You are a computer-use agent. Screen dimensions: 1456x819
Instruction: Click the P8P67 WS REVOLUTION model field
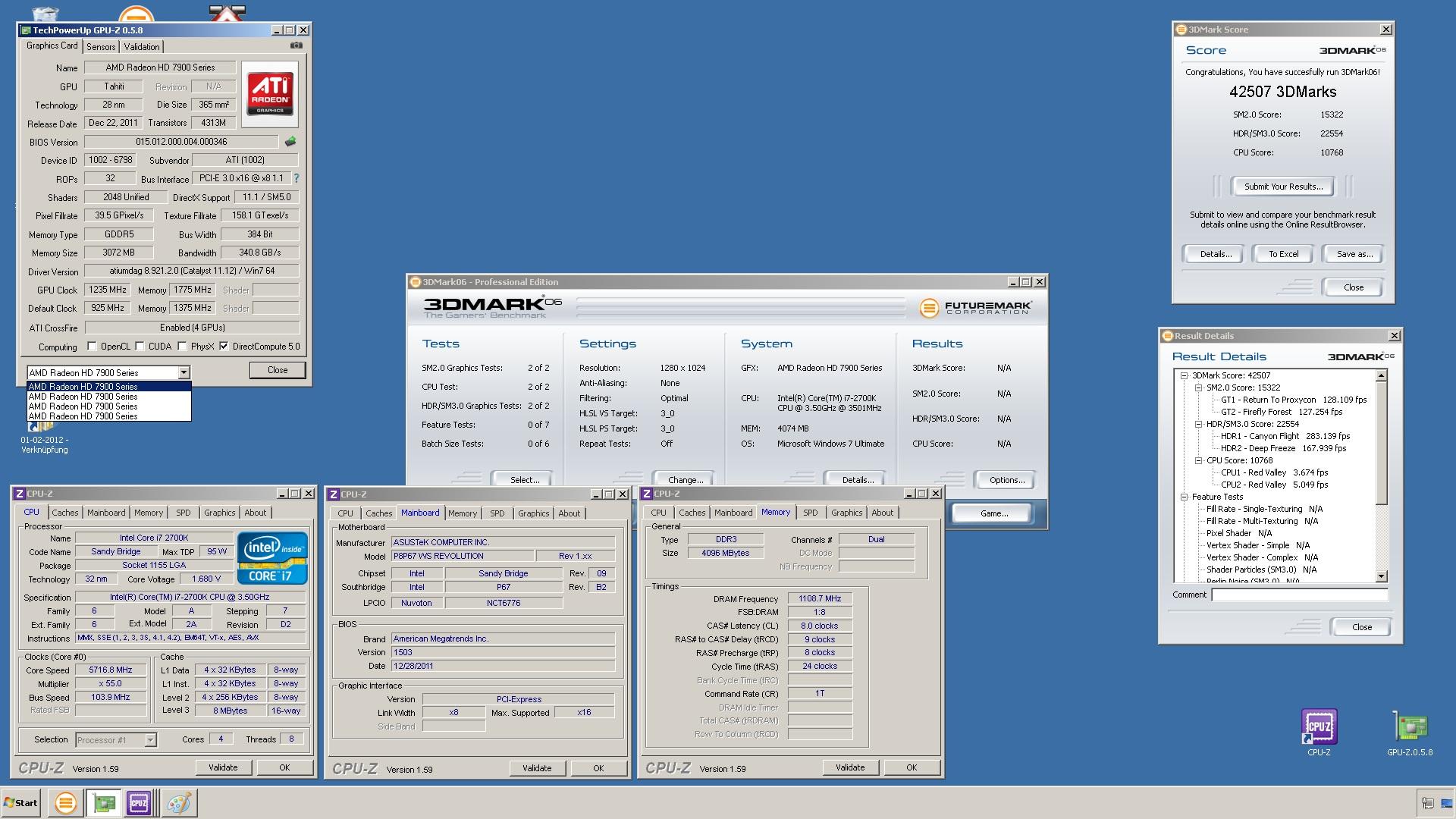point(462,557)
